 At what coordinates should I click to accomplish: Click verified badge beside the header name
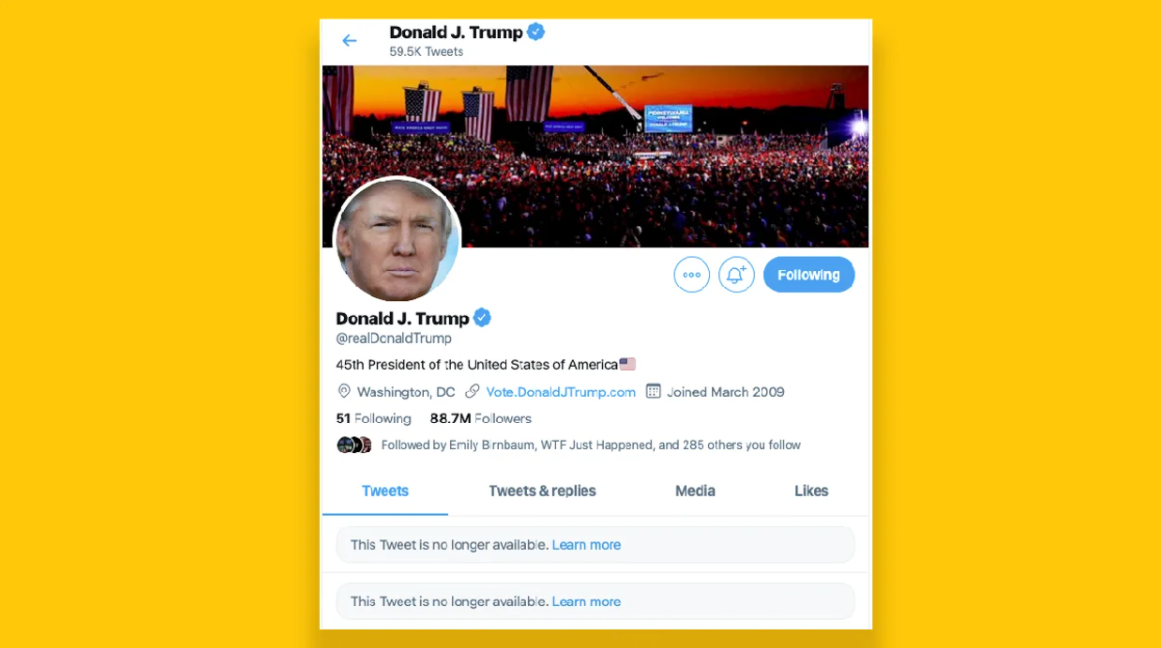536,32
